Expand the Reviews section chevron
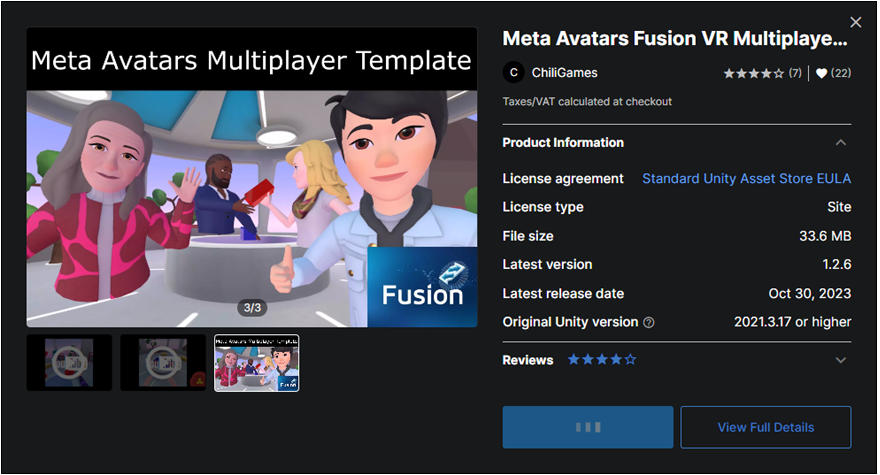The width and height of the screenshot is (880, 475). [840, 360]
